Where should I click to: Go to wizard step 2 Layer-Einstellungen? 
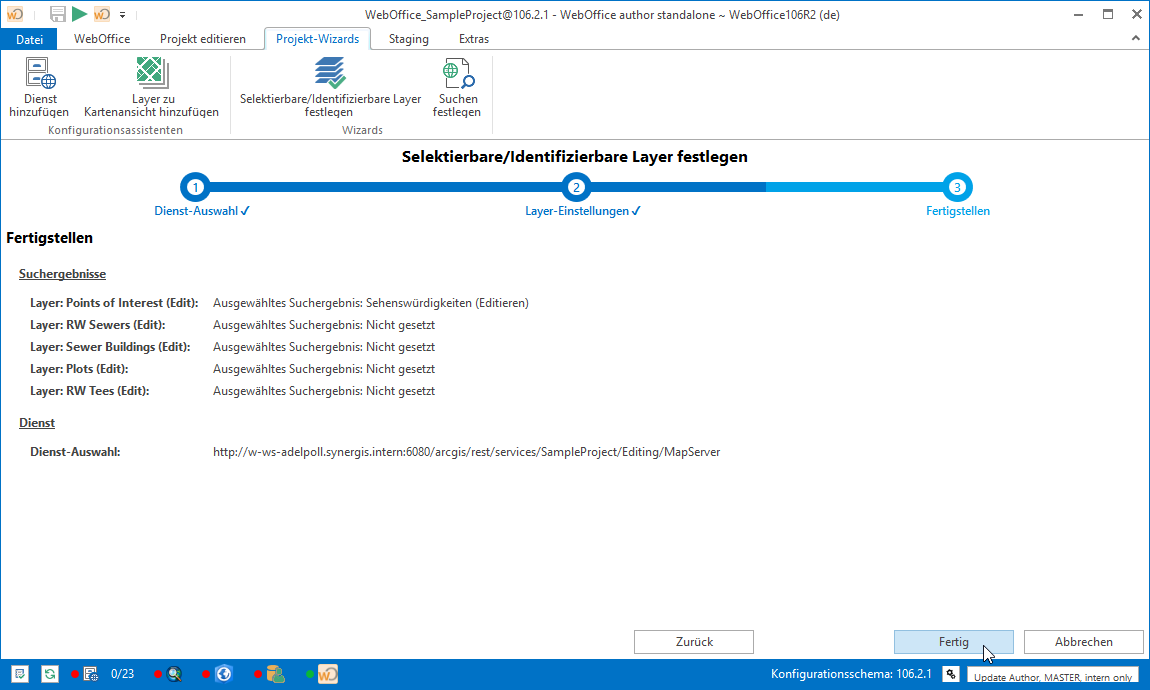pyautogui.click(x=576, y=187)
